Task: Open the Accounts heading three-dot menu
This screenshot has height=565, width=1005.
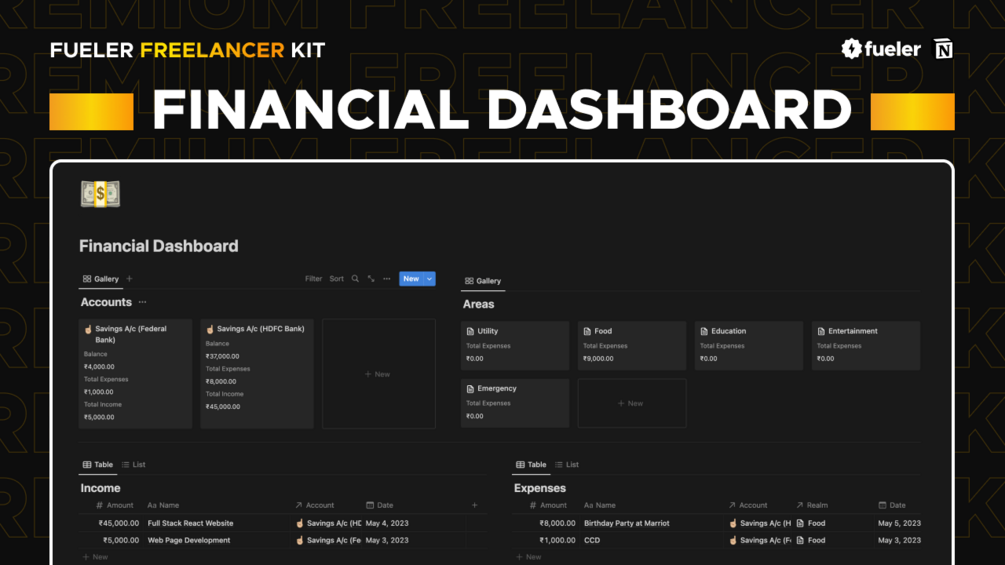Action: (142, 302)
